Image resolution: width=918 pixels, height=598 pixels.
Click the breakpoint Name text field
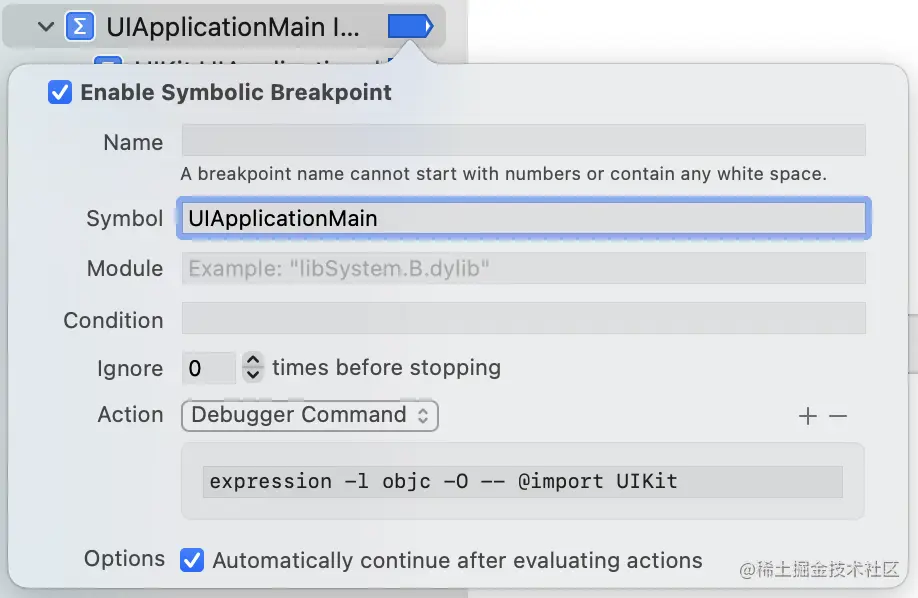click(523, 140)
